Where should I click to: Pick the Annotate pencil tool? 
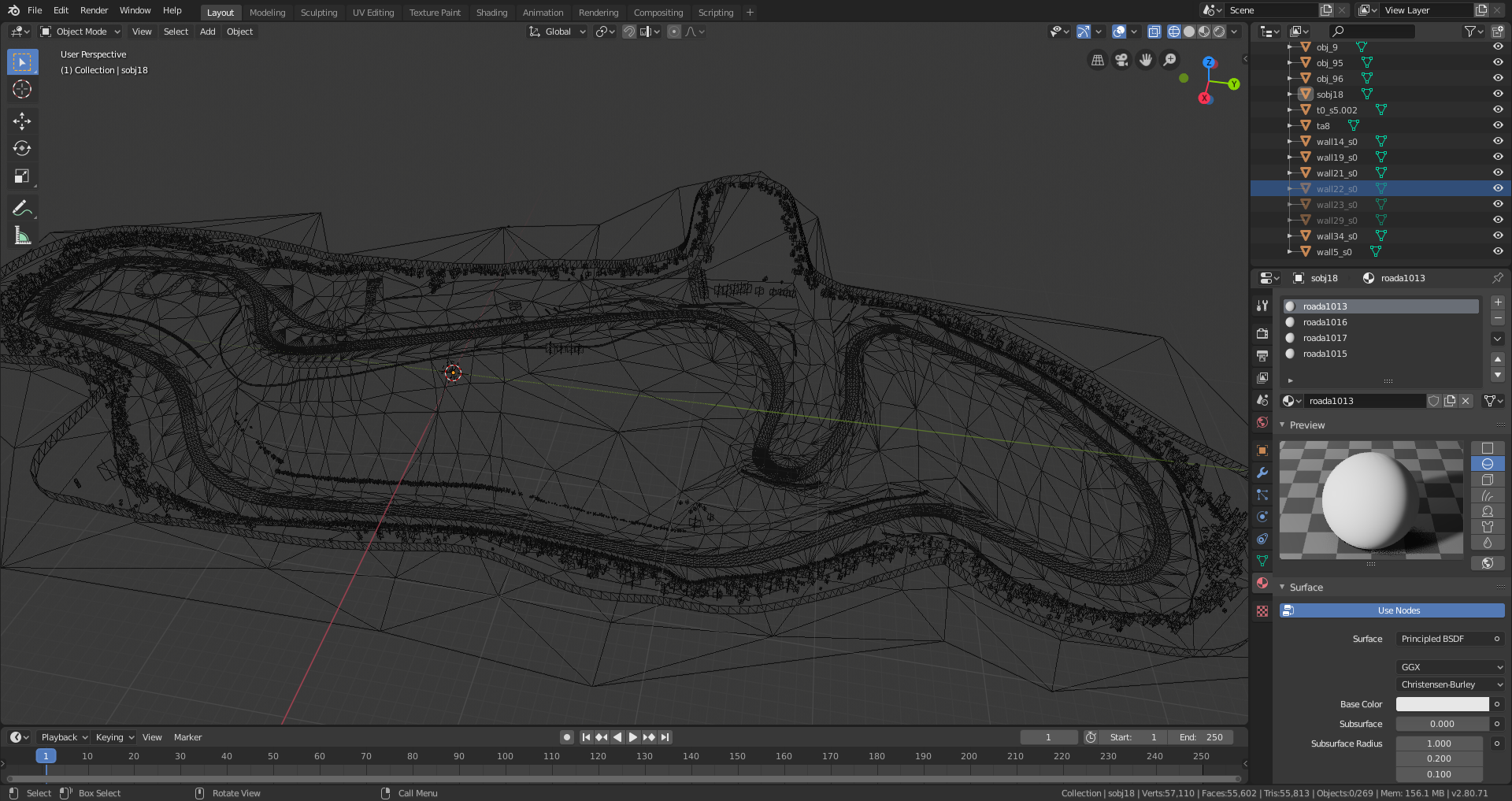[x=22, y=208]
